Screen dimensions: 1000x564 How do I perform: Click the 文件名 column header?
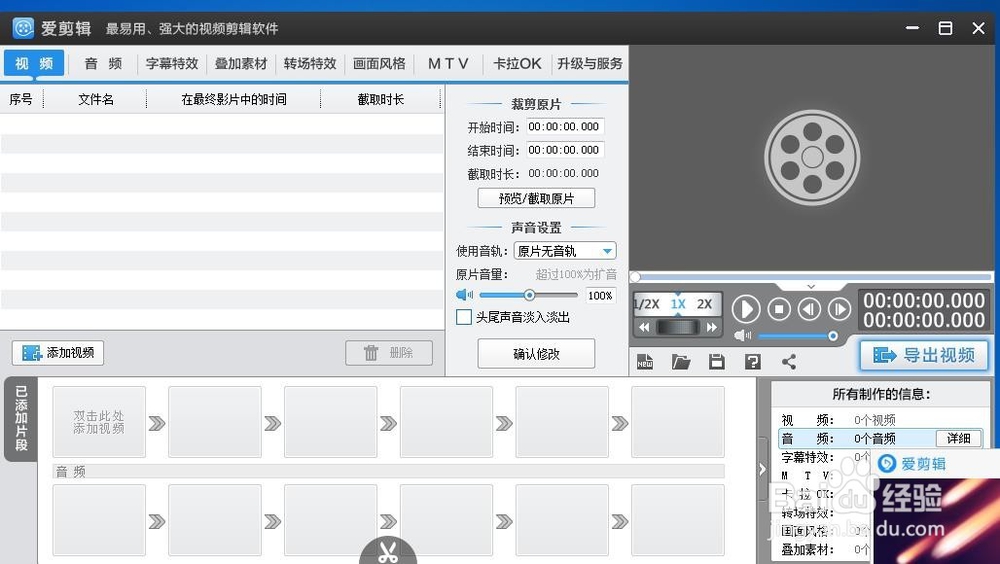click(96, 99)
